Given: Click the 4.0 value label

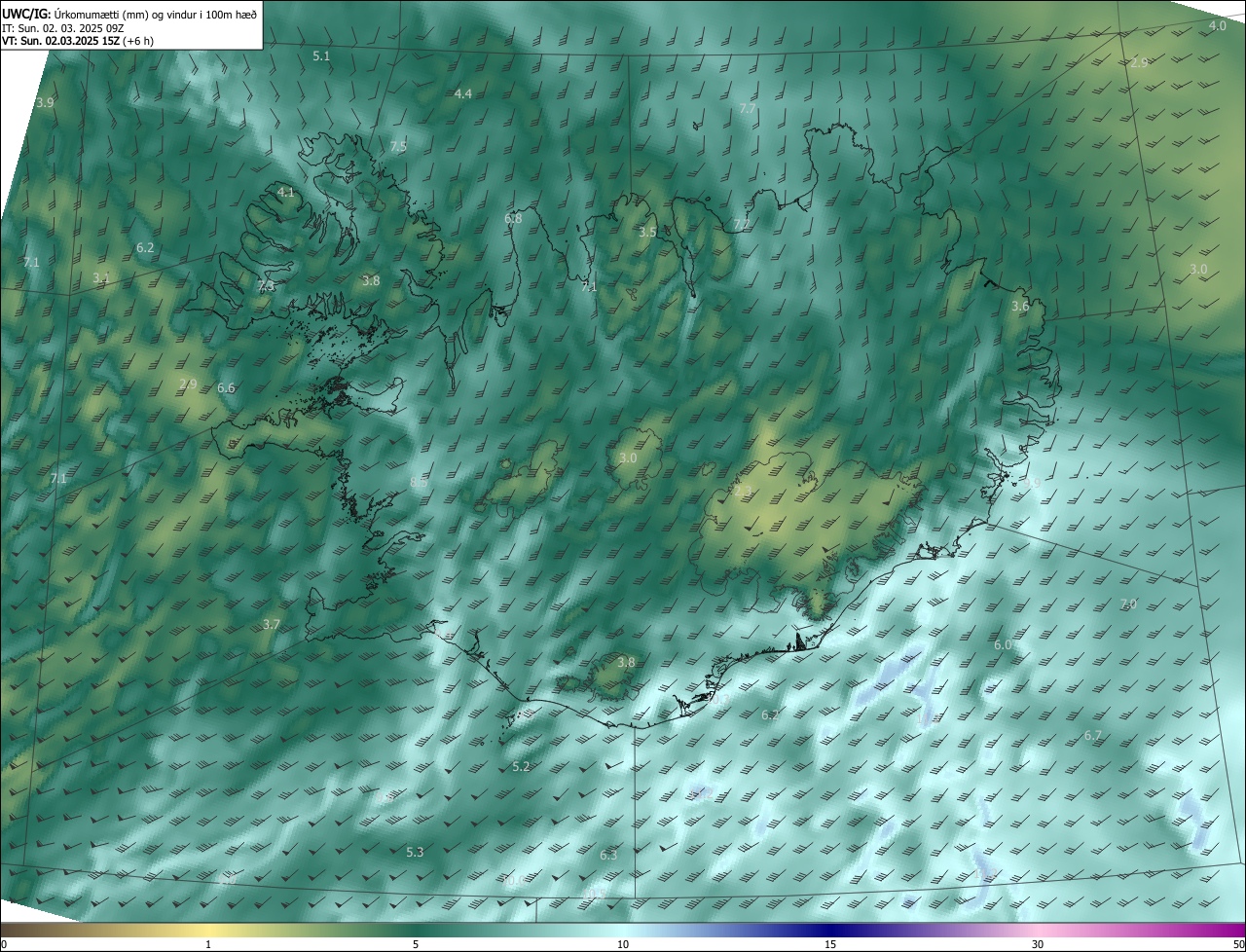Looking at the screenshot, I should click(x=1218, y=25).
